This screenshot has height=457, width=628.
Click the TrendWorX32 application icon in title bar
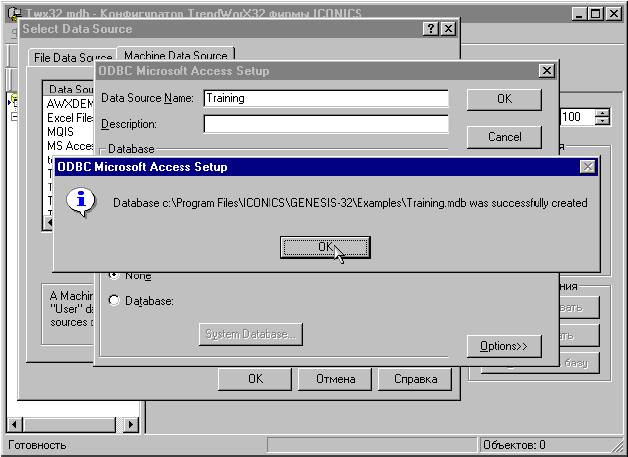[14, 14]
